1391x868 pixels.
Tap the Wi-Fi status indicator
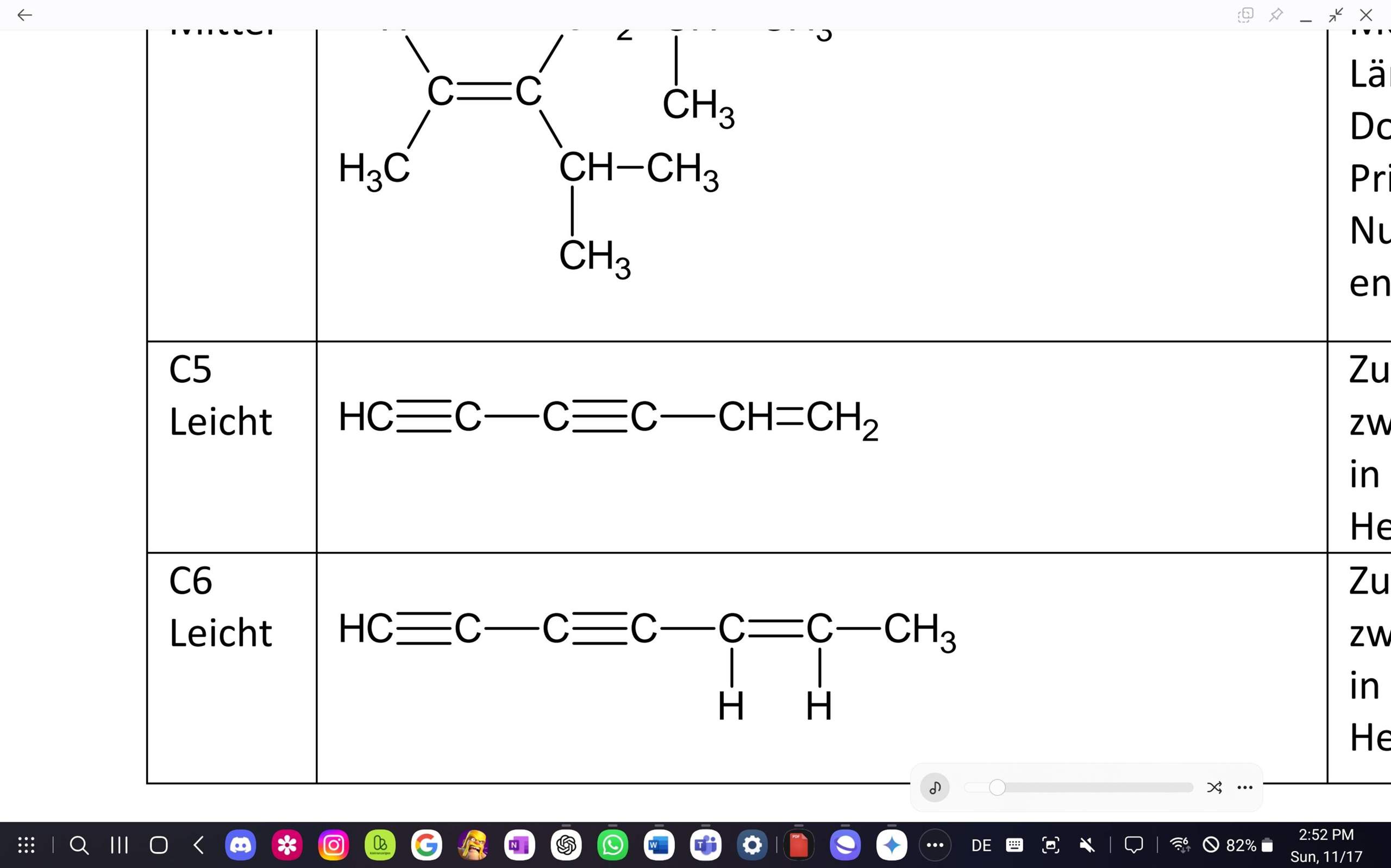coord(1180,845)
